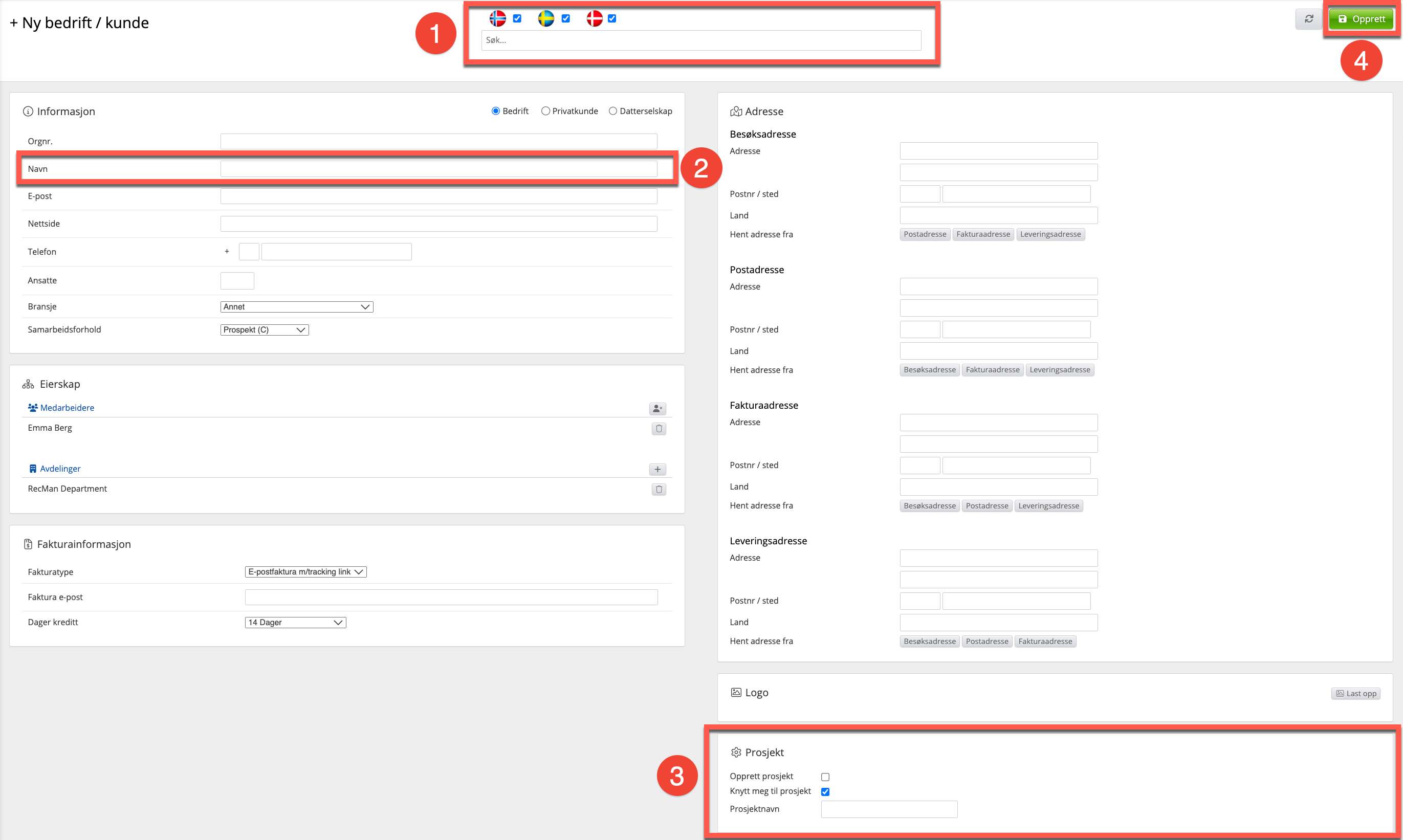Click the Postadresse Land field
Viewport: 1403px width, 840px height.
[x=999, y=351]
